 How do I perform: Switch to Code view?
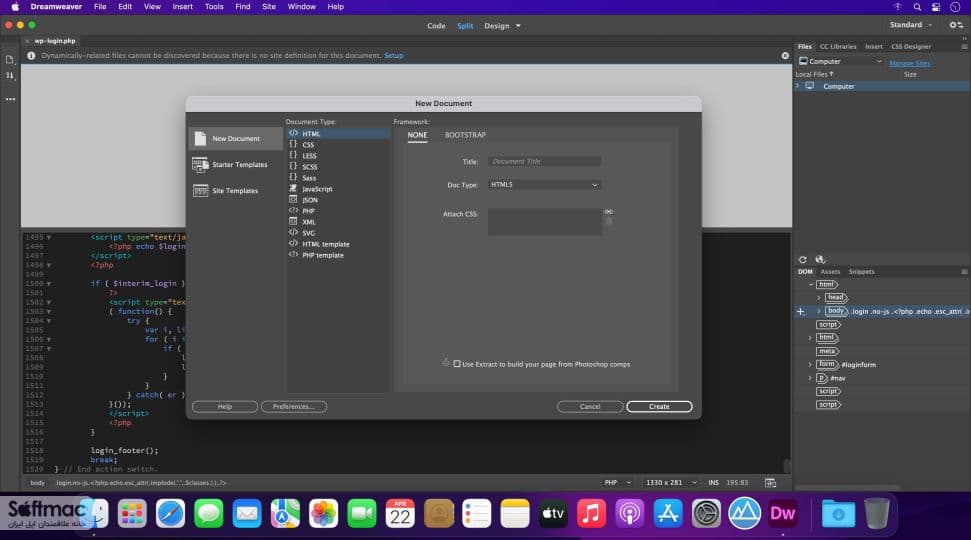(436, 26)
